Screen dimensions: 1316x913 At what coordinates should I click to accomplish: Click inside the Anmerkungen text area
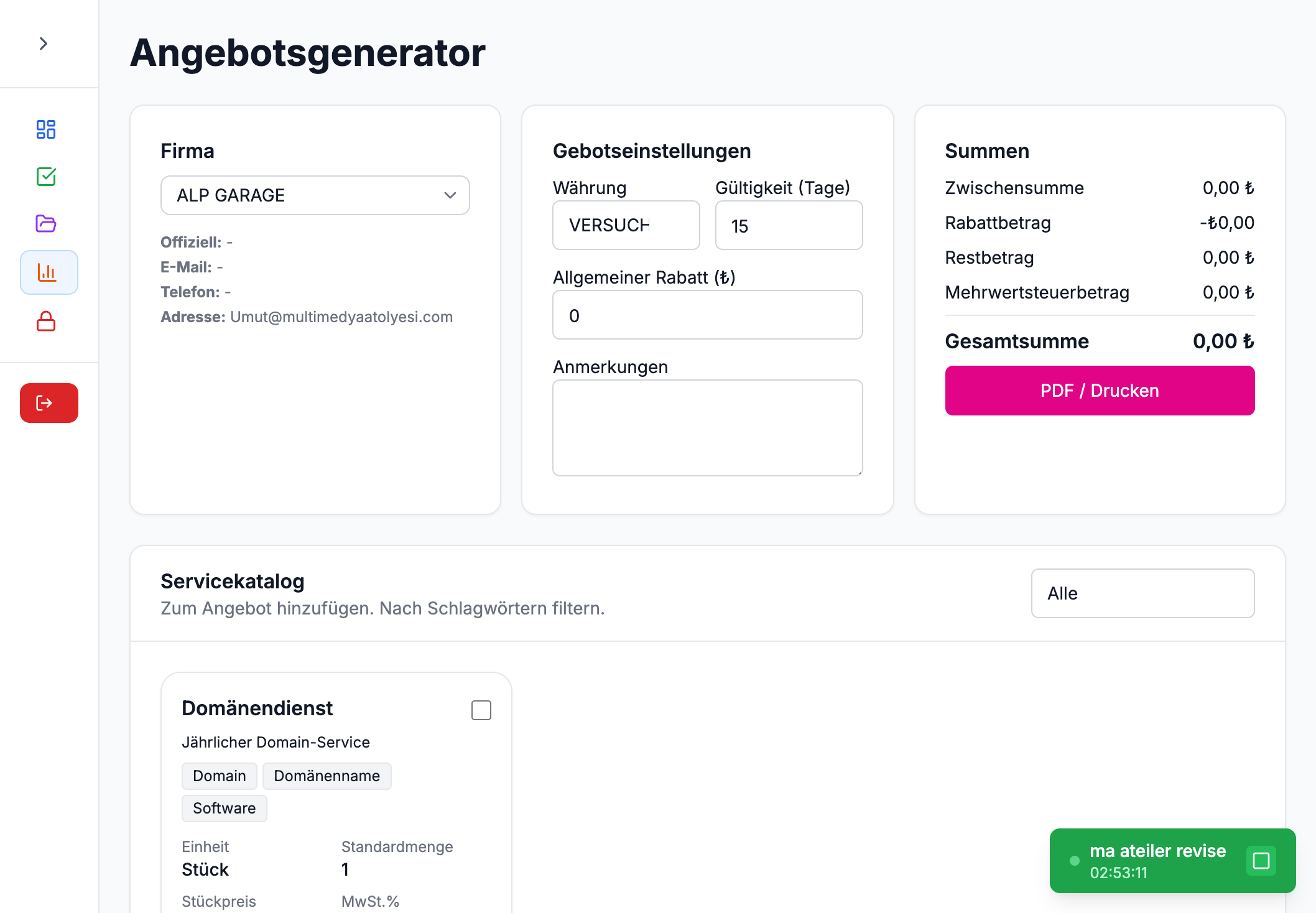pyautogui.click(x=707, y=428)
